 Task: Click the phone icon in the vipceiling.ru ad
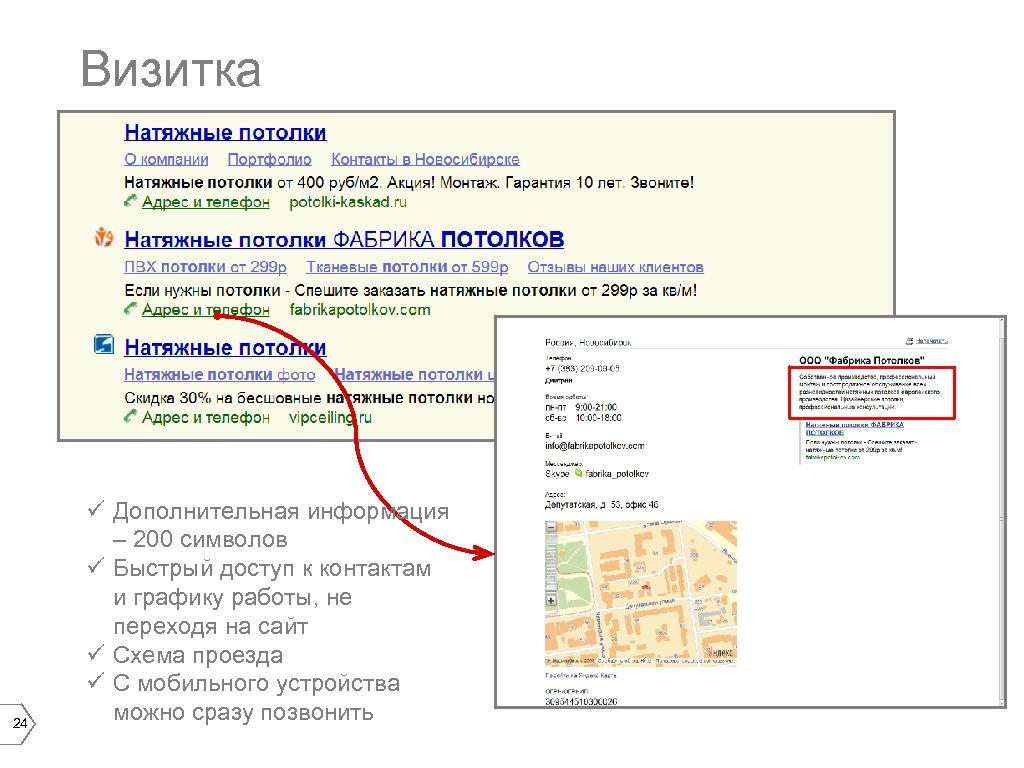click(131, 416)
